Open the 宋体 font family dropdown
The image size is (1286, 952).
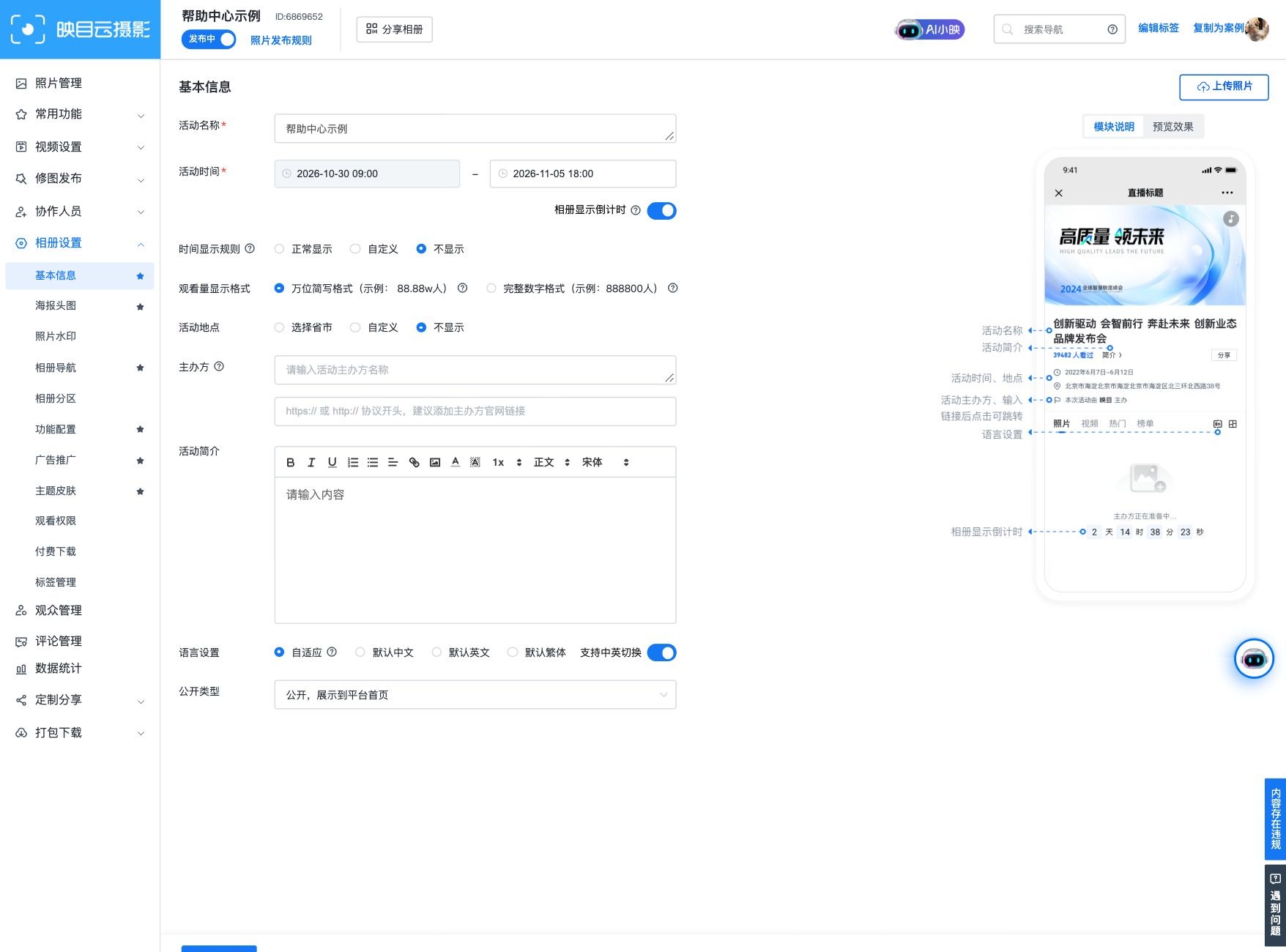(605, 462)
